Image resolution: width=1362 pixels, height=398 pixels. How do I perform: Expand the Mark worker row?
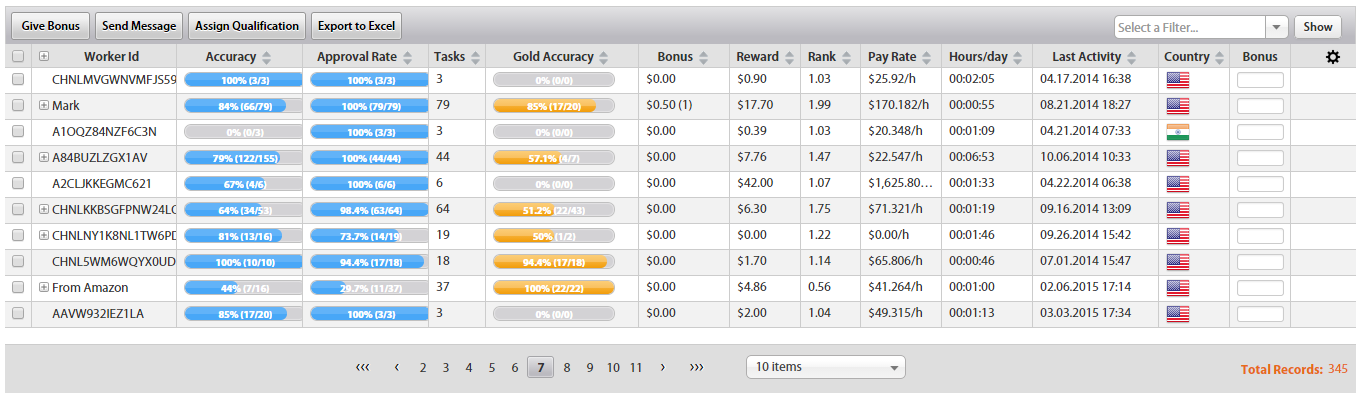[x=44, y=105]
